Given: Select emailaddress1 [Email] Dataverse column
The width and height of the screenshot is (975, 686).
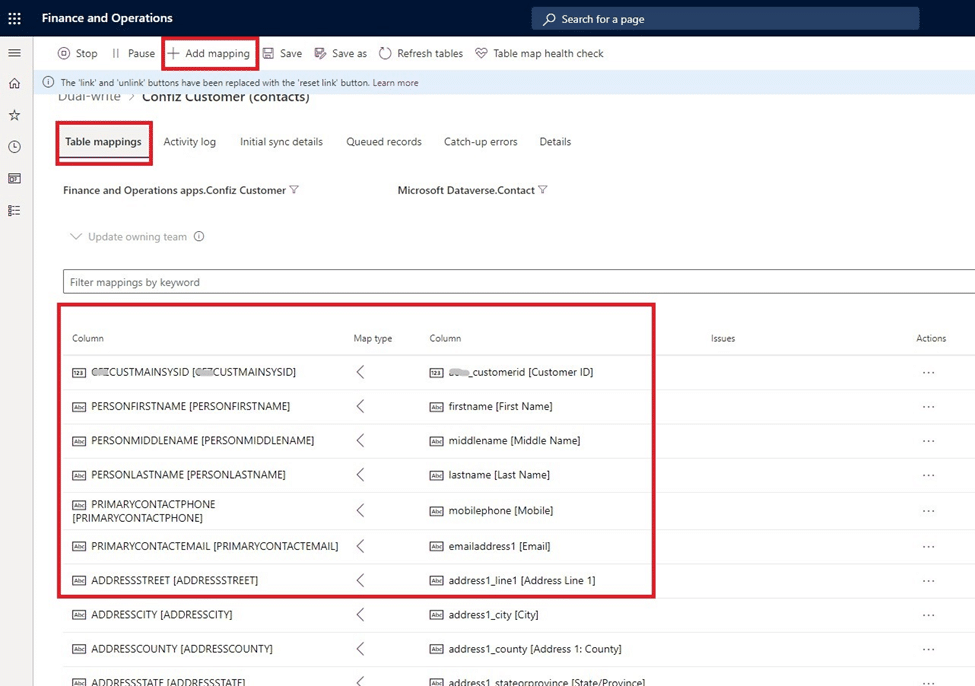Looking at the screenshot, I should point(499,546).
